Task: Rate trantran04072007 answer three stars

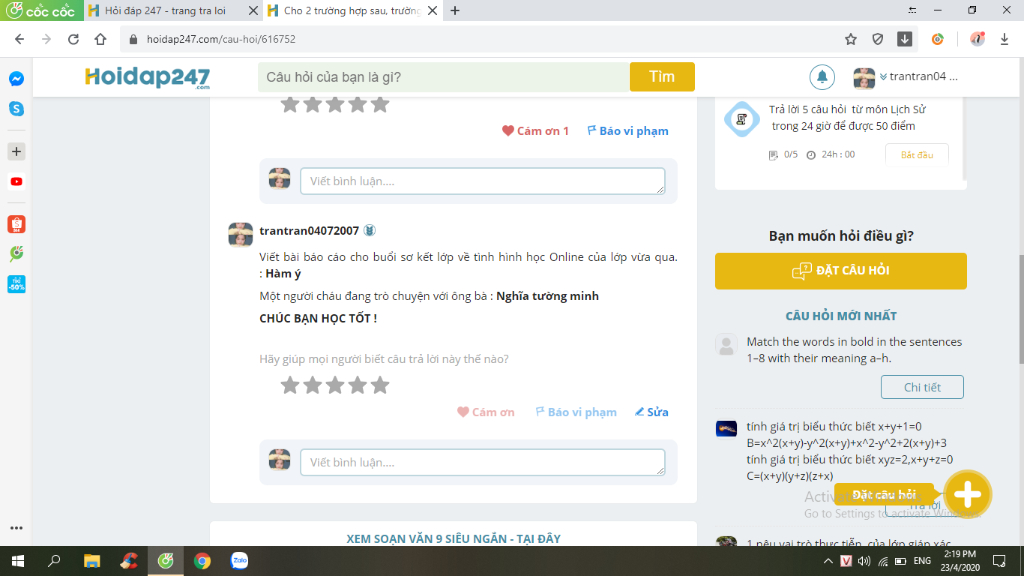Action: click(x=335, y=385)
